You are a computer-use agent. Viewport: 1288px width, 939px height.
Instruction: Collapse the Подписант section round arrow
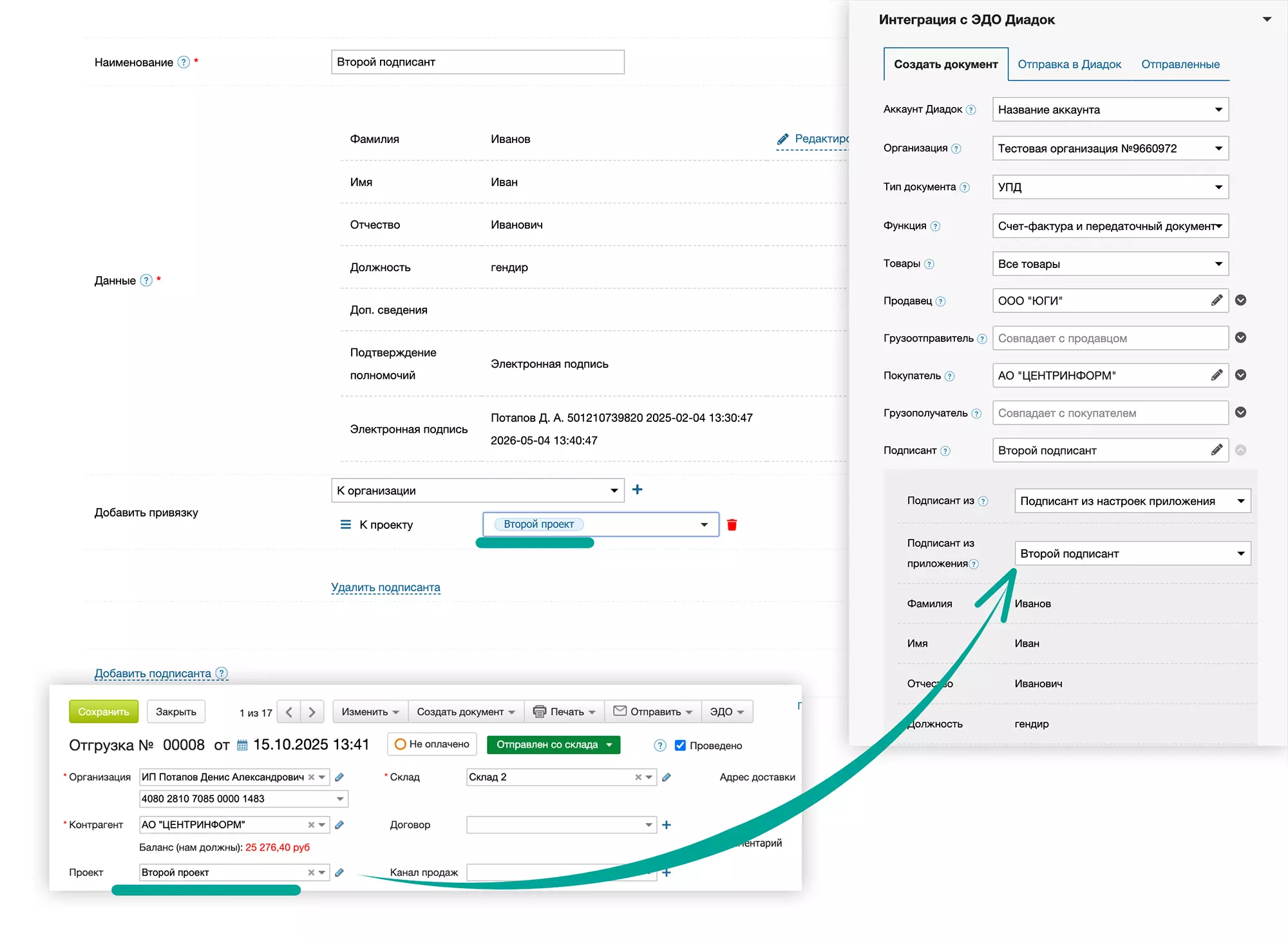tap(1241, 450)
